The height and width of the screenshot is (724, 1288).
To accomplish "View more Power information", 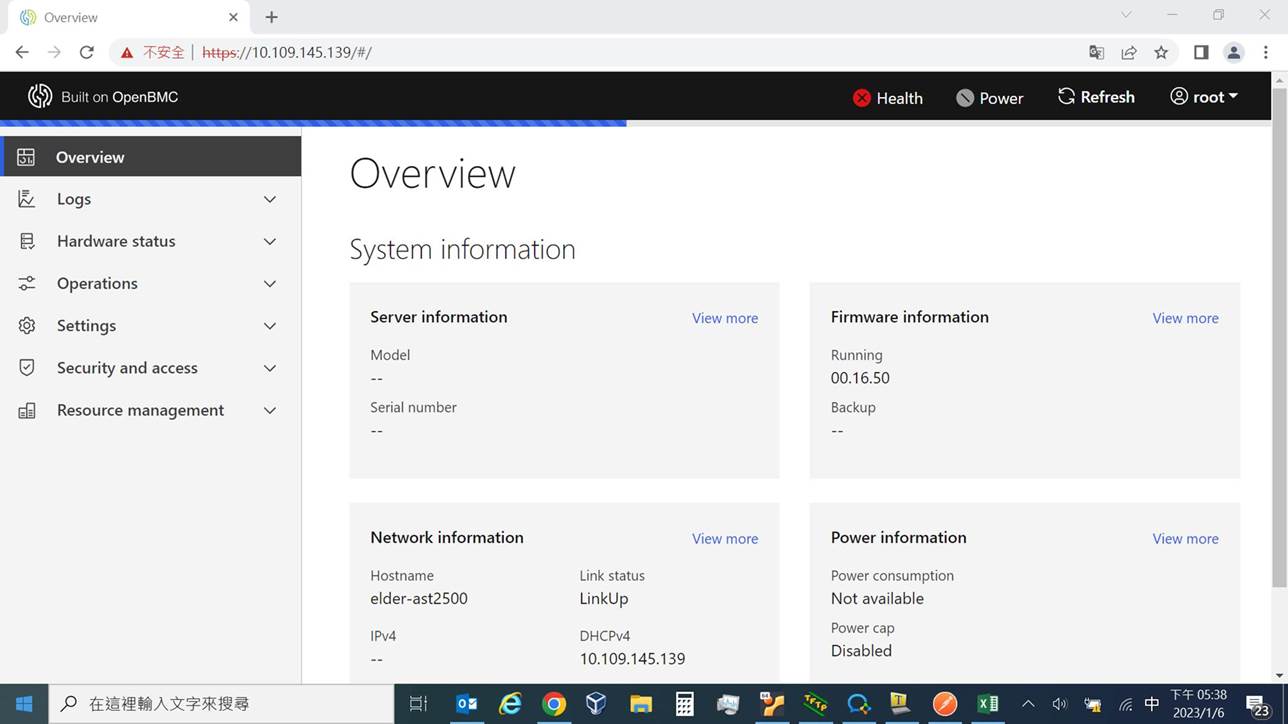I will [x=1185, y=538].
